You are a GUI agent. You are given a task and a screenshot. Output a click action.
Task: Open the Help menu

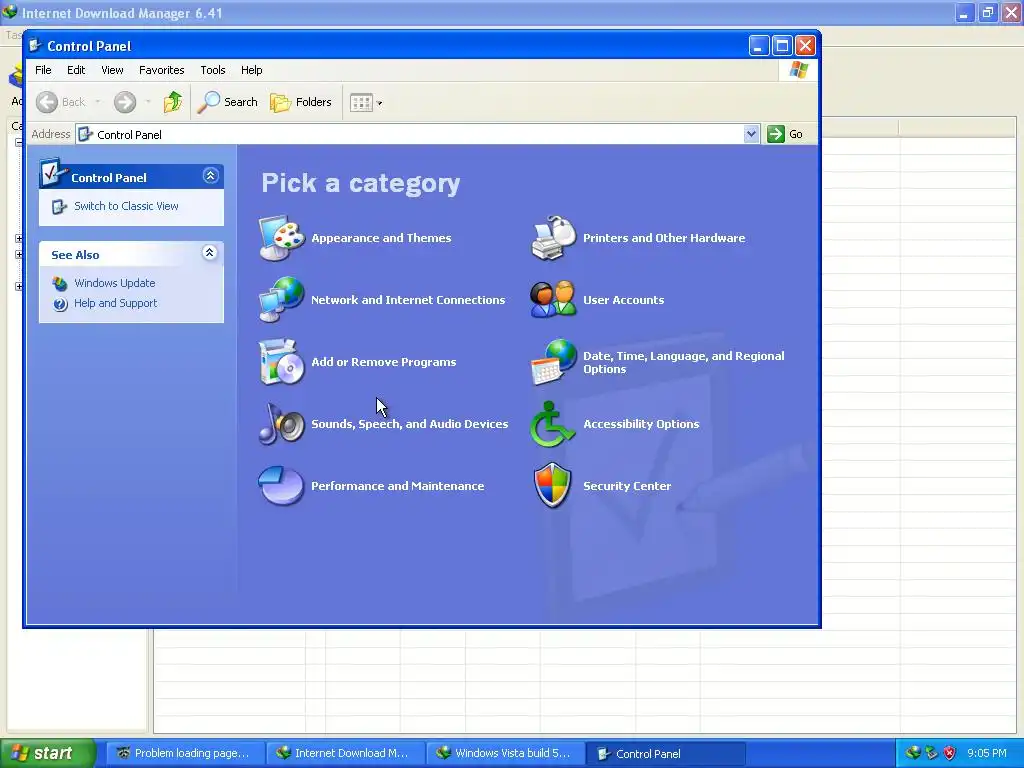tap(251, 70)
